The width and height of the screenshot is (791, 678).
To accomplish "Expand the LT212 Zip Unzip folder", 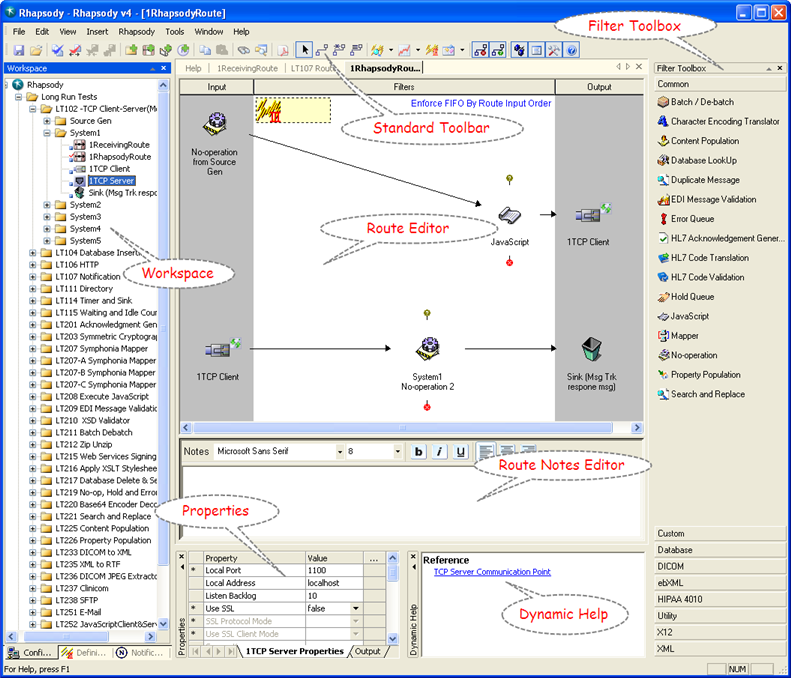I will tap(33, 445).
